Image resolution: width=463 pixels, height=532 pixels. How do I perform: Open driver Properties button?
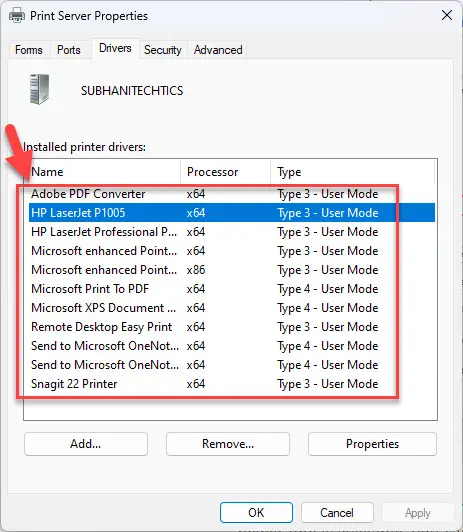click(x=372, y=444)
